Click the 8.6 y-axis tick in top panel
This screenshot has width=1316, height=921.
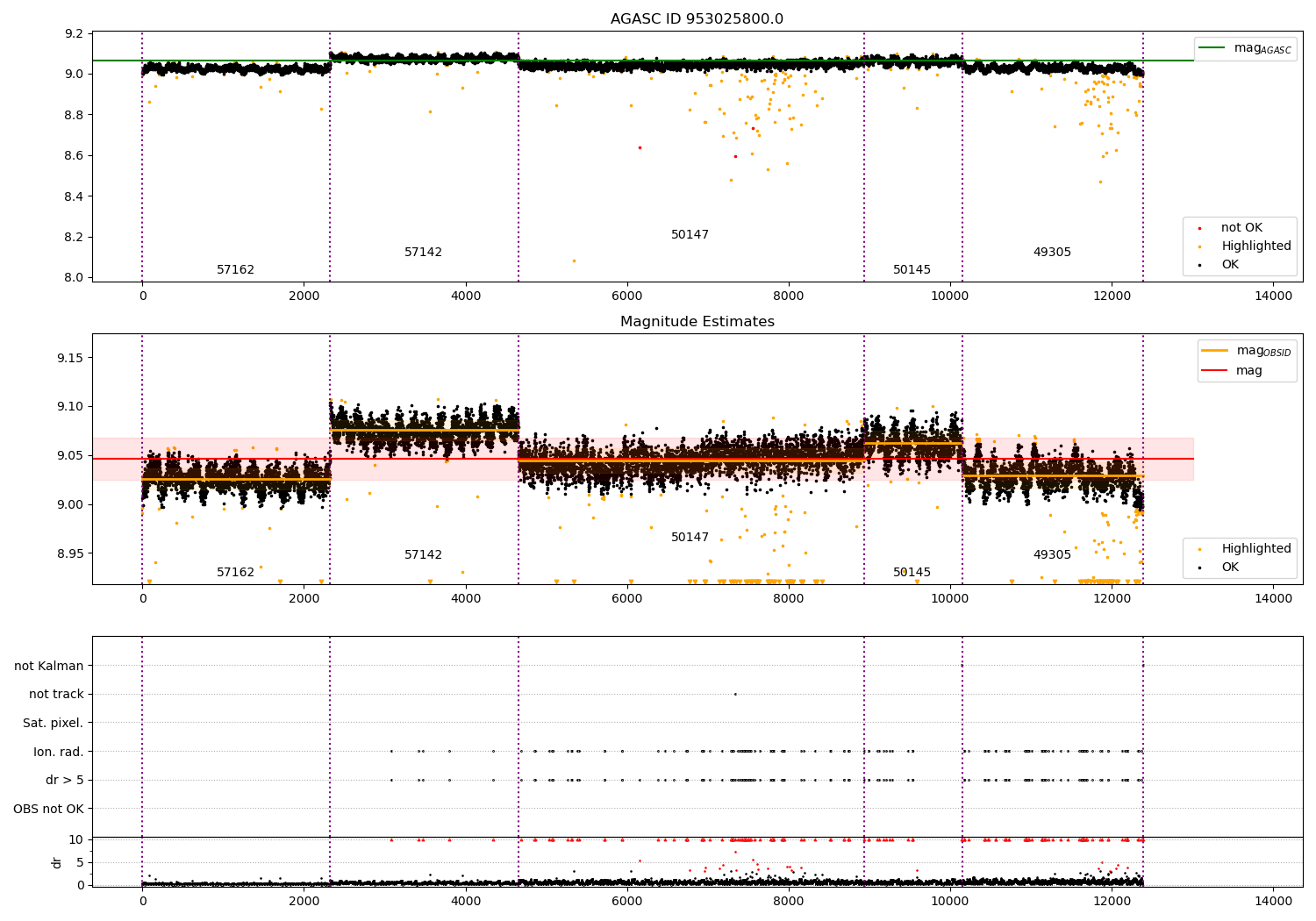click(x=75, y=156)
